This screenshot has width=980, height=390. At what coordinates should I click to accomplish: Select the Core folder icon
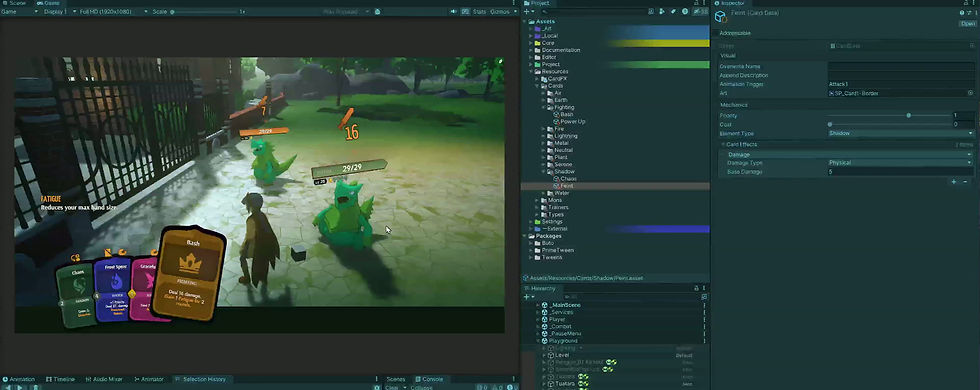click(x=538, y=43)
